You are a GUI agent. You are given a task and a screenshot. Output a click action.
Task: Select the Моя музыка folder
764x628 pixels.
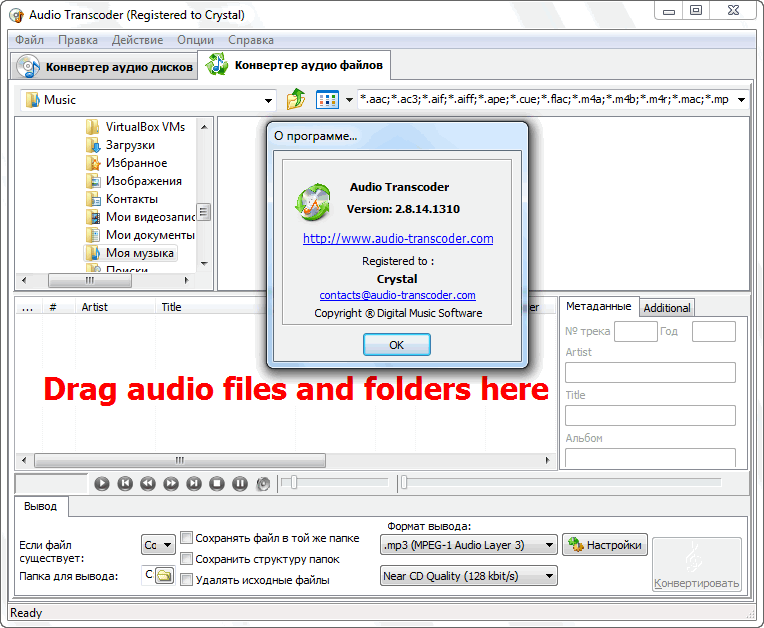(130, 253)
